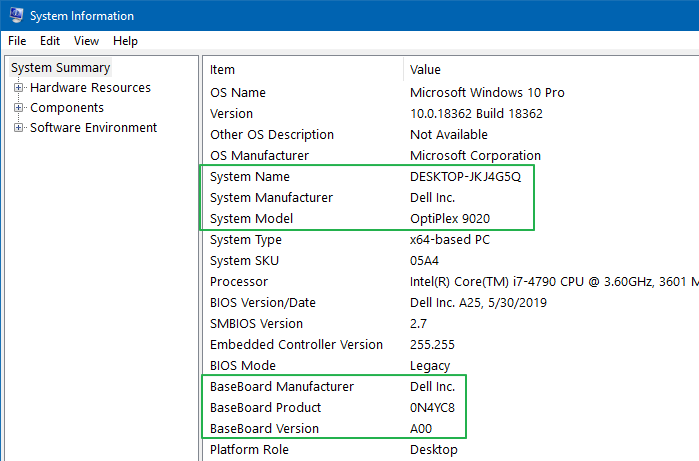The width and height of the screenshot is (699, 461).
Task: Select the System Type row label
Action: click(x=246, y=239)
